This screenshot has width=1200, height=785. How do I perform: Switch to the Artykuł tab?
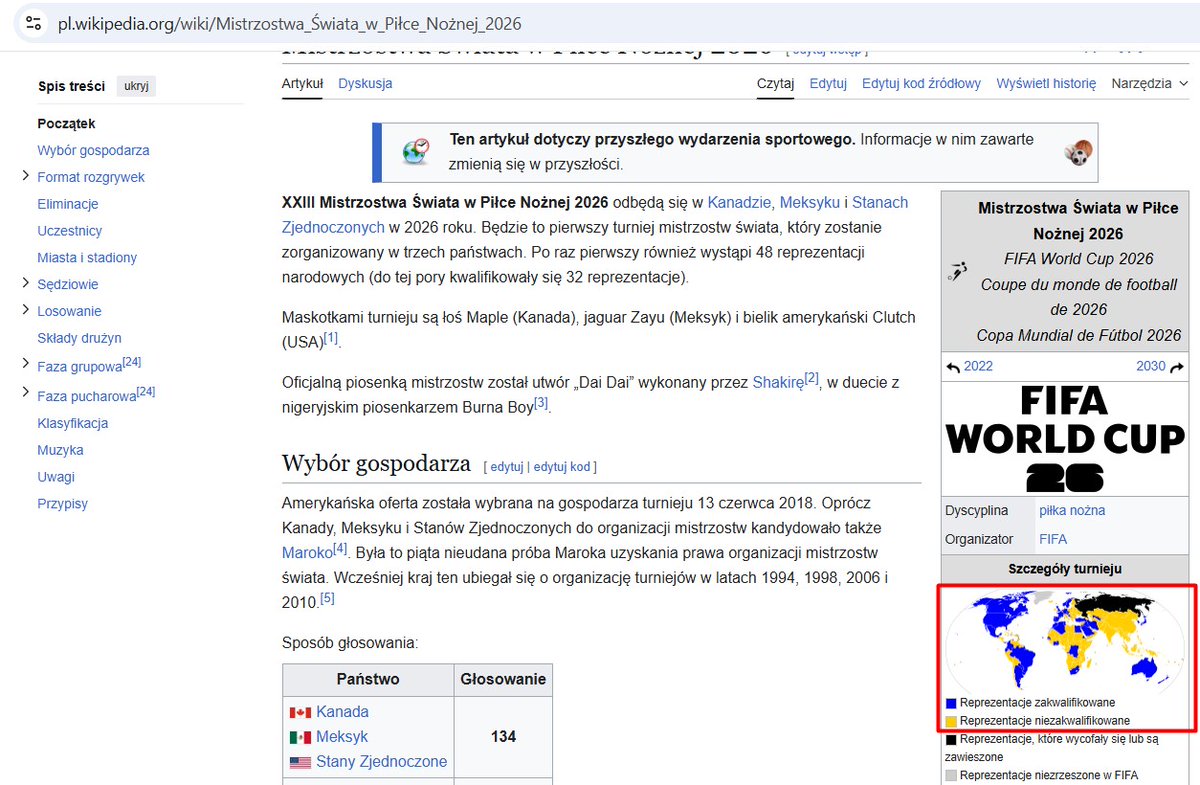coord(302,84)
